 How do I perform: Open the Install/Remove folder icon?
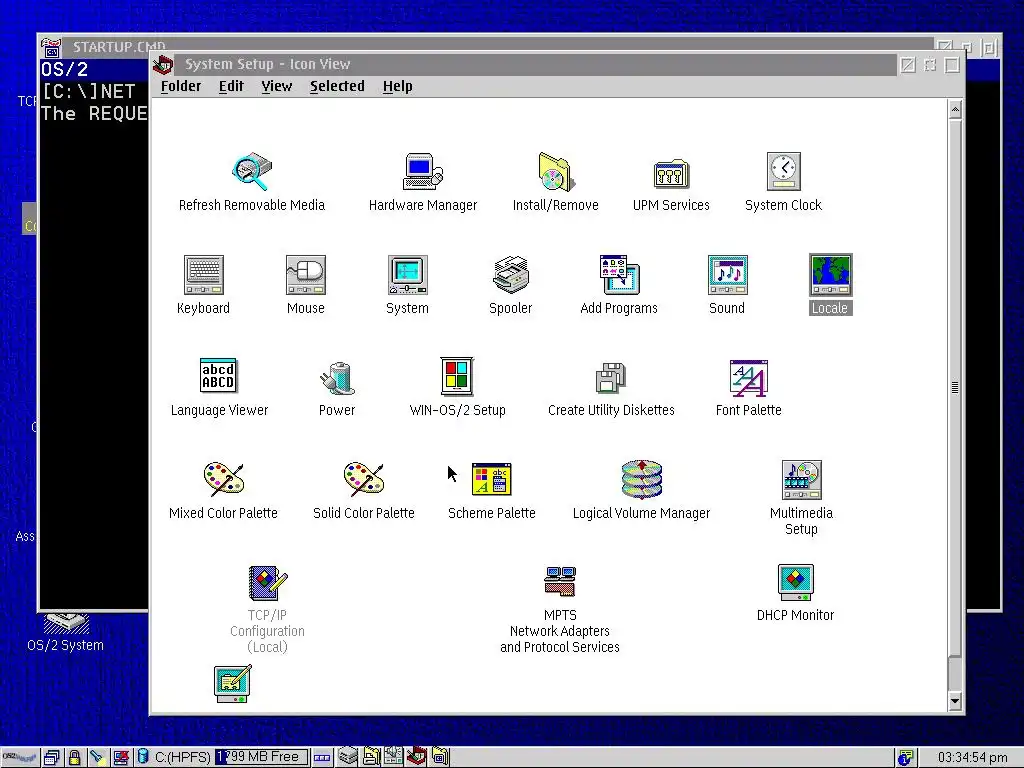click(556, 172)
